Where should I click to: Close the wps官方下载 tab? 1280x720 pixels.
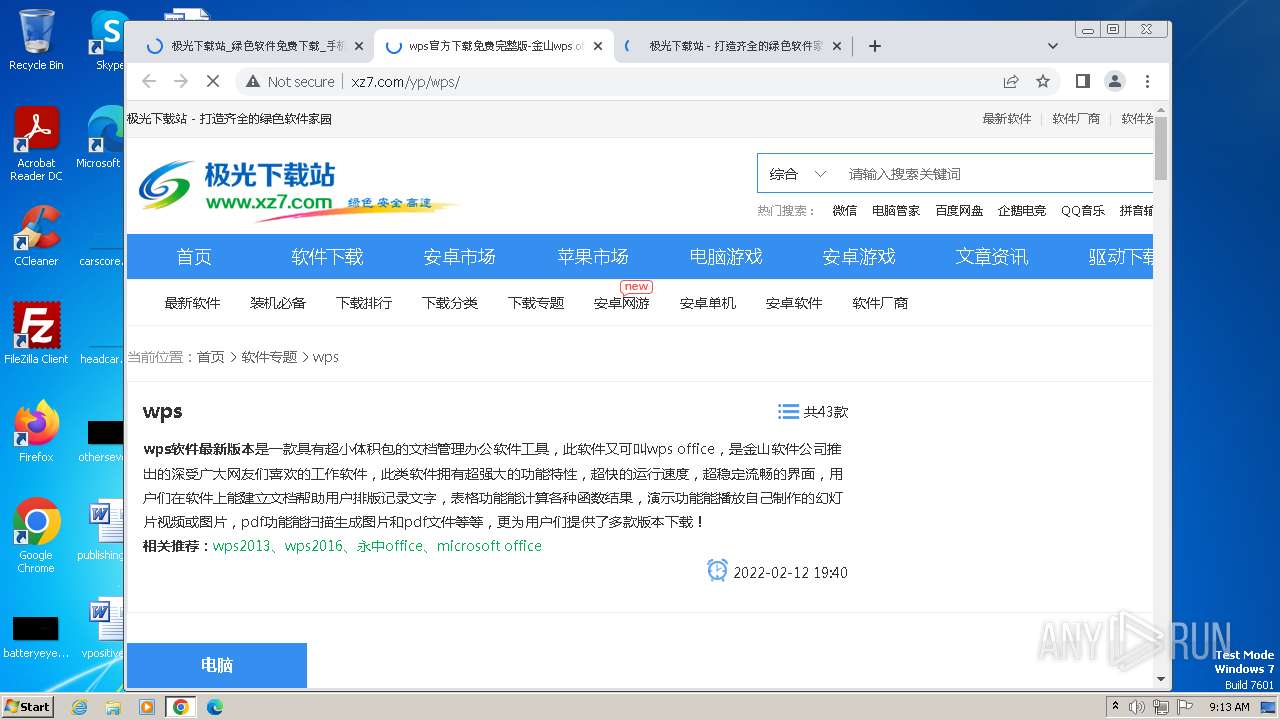[x=598, y=46]
